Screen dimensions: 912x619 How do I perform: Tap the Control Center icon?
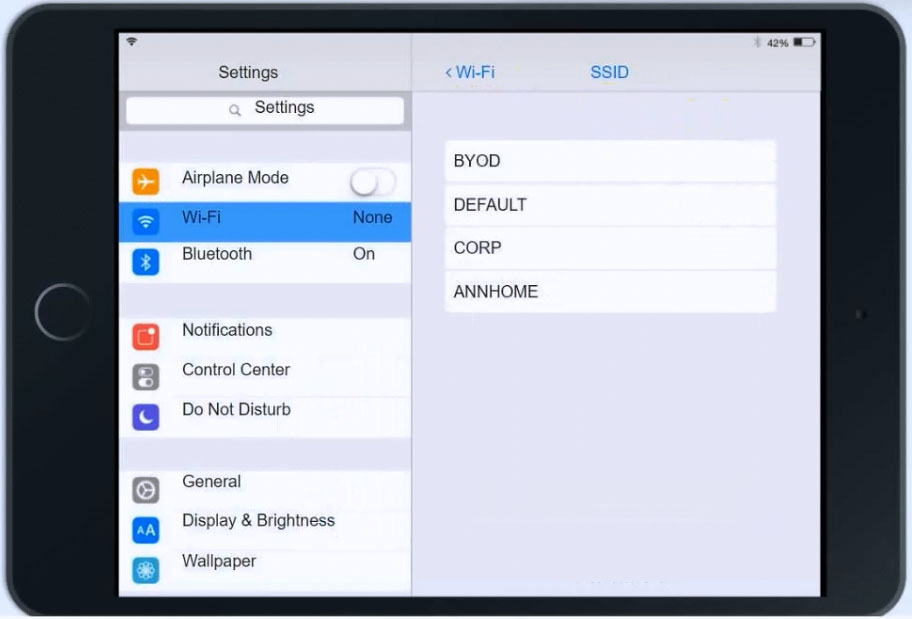coord(146,377)
